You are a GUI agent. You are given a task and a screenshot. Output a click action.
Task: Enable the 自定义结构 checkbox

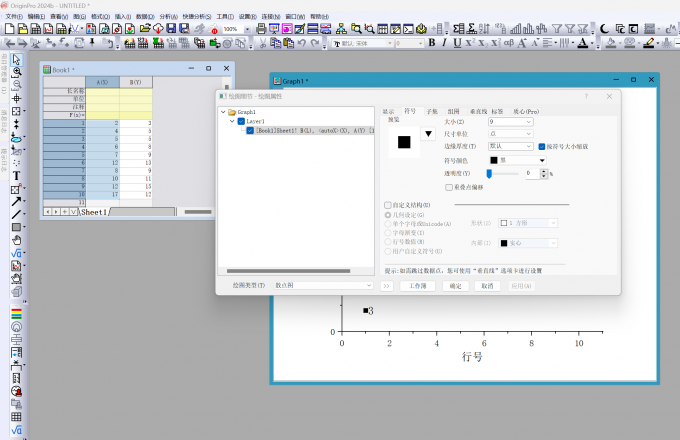[388, 205]
